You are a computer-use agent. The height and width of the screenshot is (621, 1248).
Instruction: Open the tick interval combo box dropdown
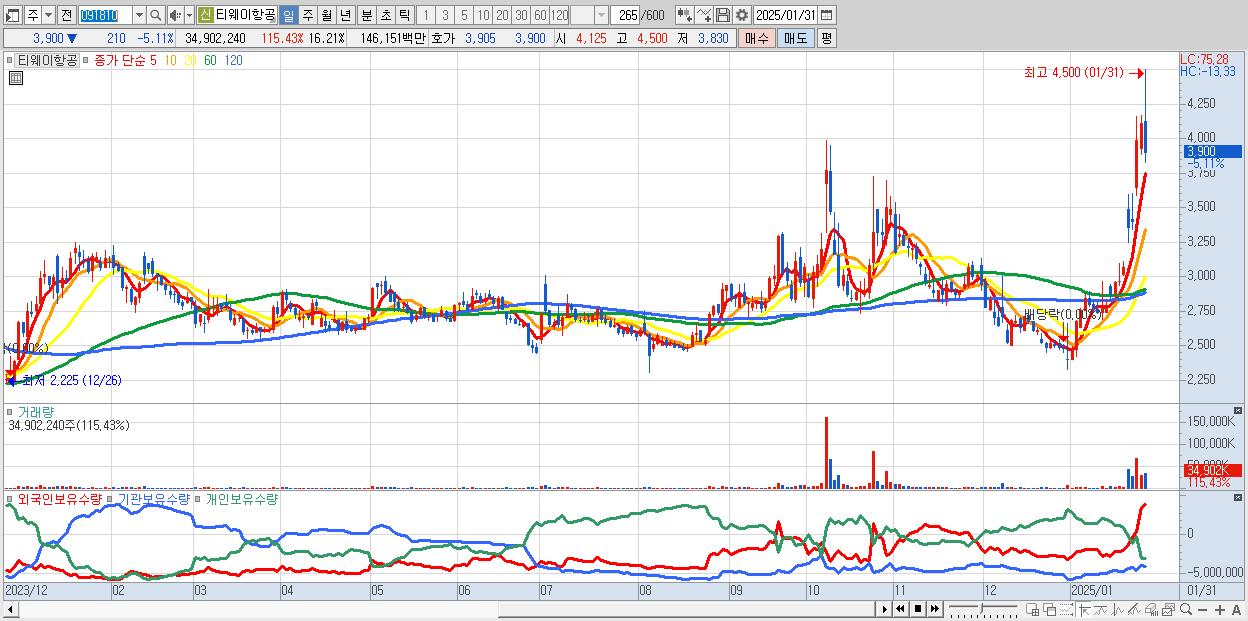tap(601, 15)
